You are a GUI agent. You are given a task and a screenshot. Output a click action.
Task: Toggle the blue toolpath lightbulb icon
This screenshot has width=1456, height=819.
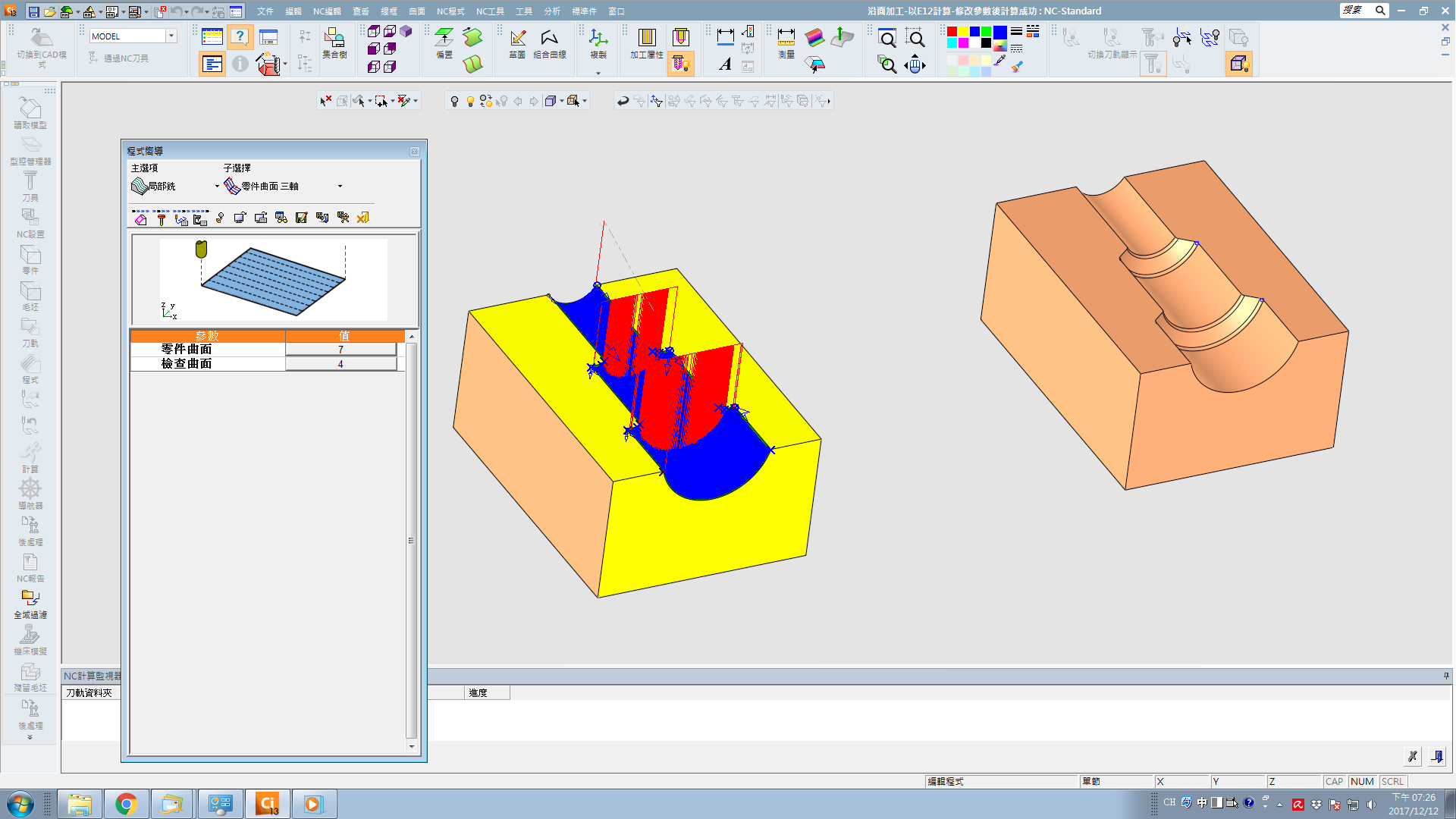pos(1210,37)
